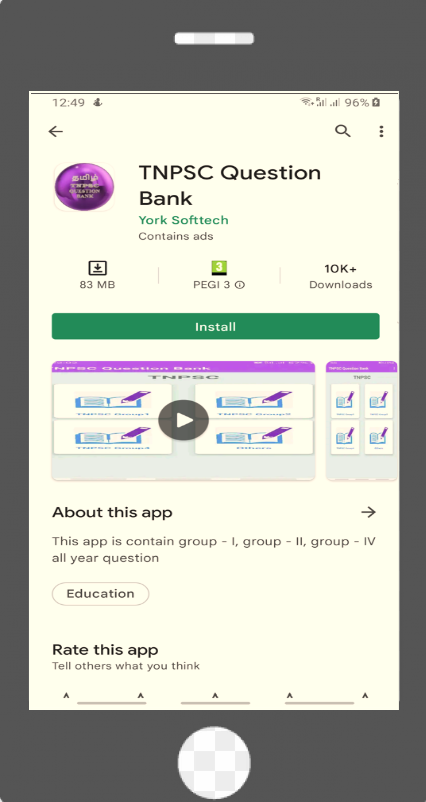Tap the green PEGI 3 rating badge

click(219, 268)
